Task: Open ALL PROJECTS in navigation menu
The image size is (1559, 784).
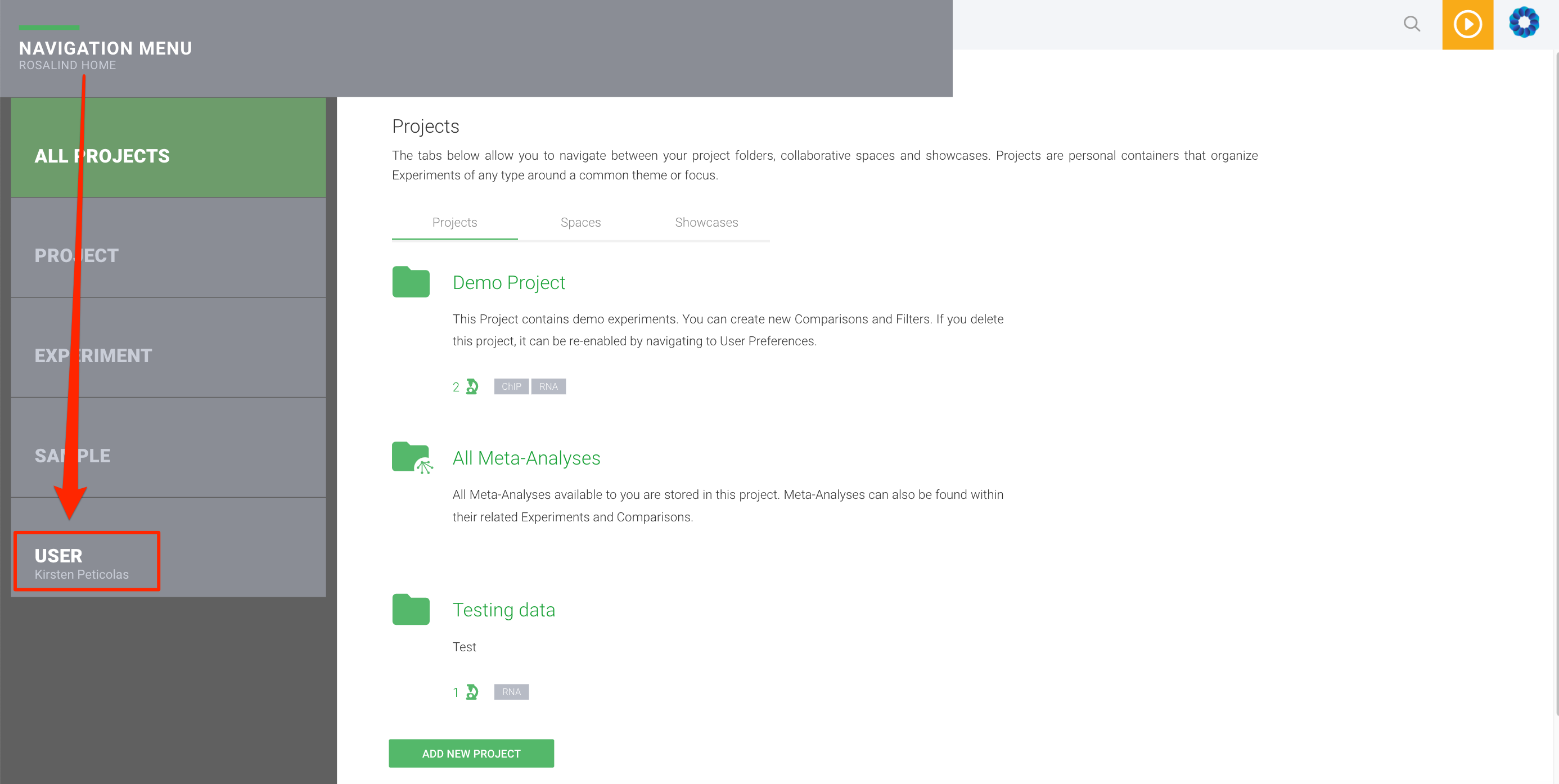Action: pos(168,147)
